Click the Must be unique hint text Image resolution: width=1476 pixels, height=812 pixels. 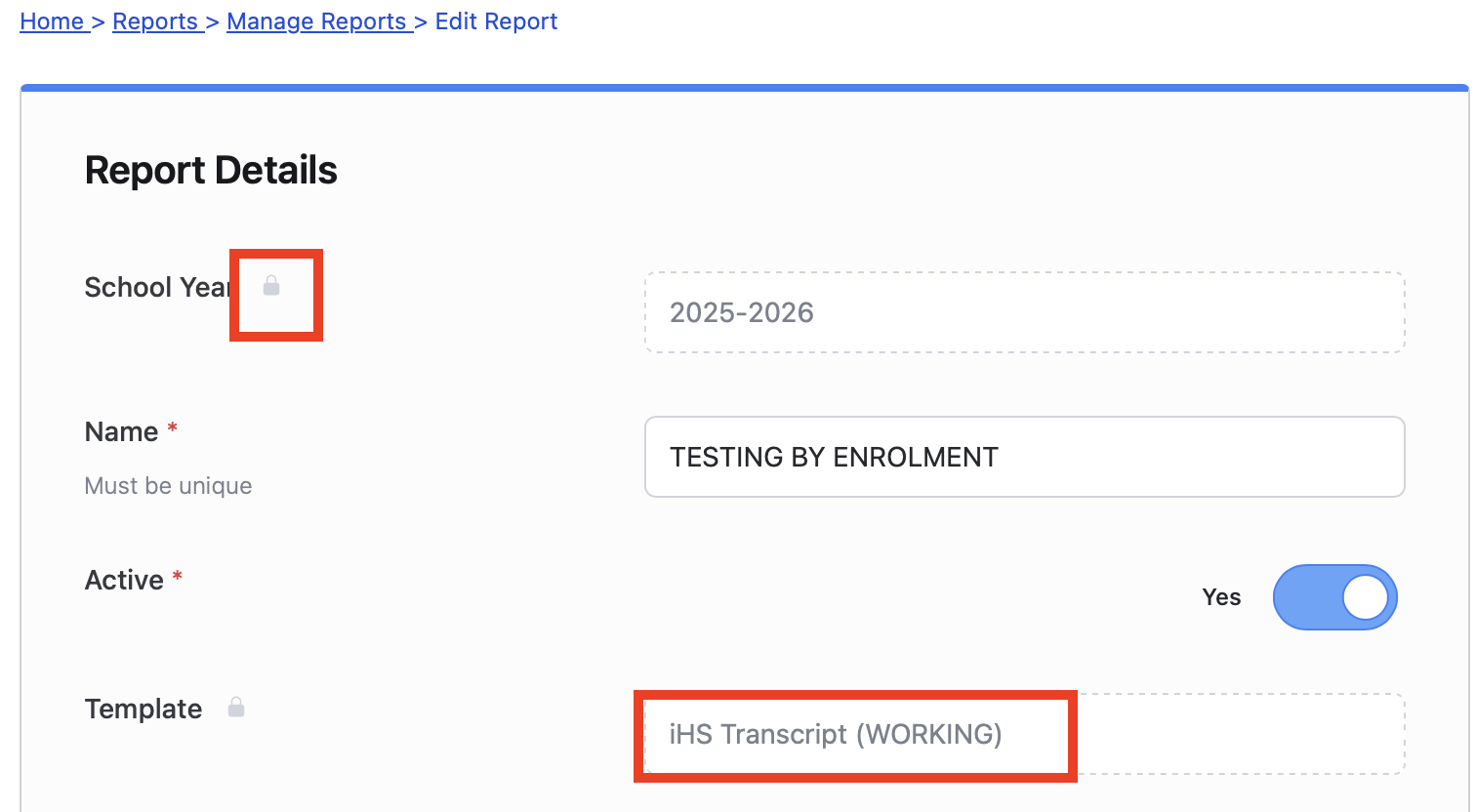[168, 486]
